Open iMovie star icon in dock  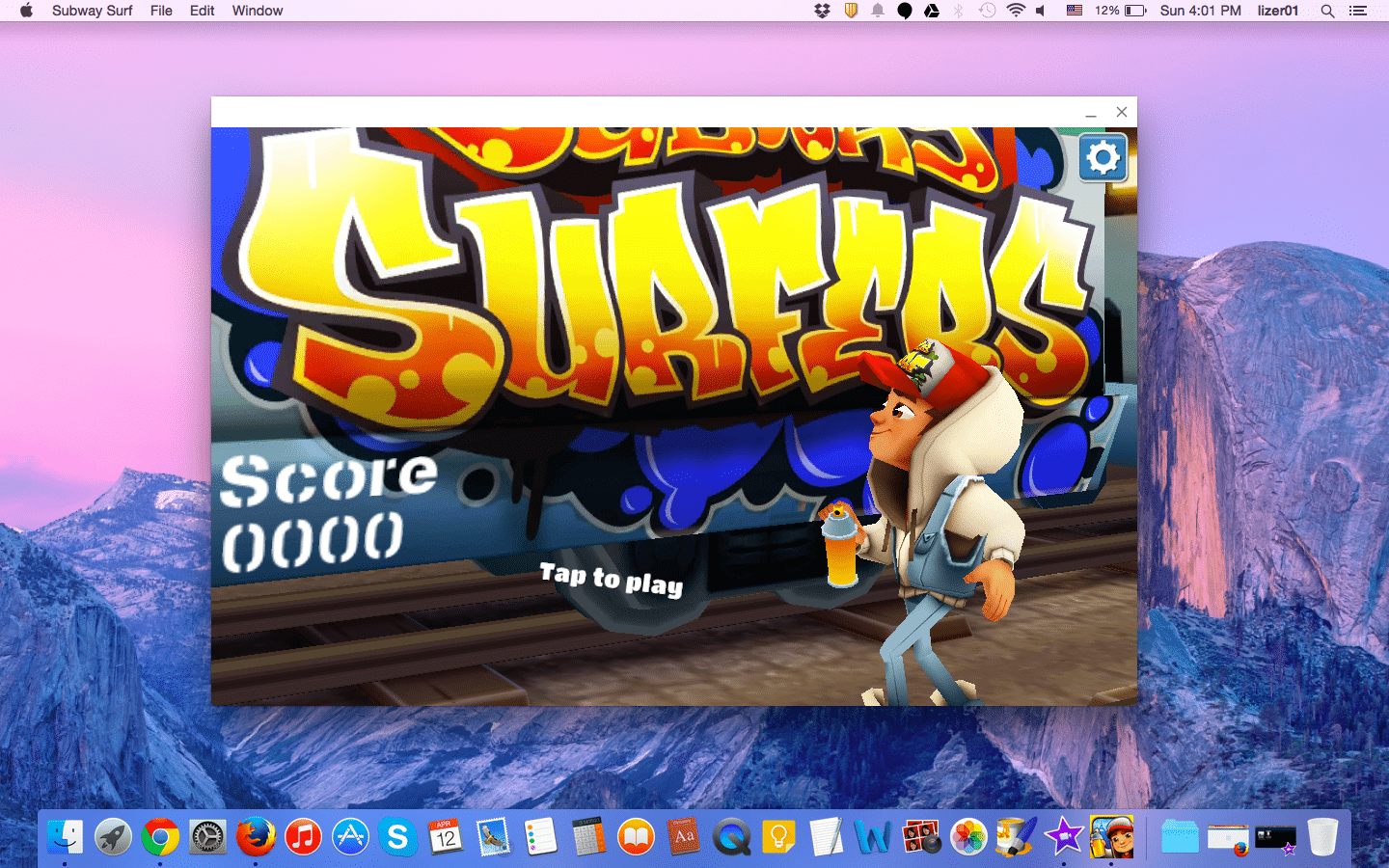1064,836
